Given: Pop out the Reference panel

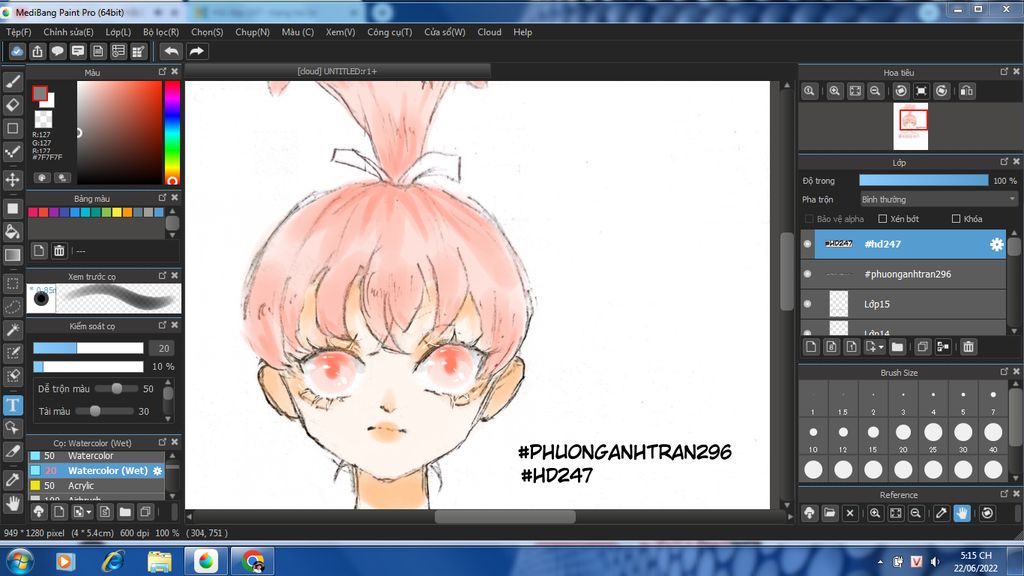Looking at the screenshot, I should coord(1004,494).
